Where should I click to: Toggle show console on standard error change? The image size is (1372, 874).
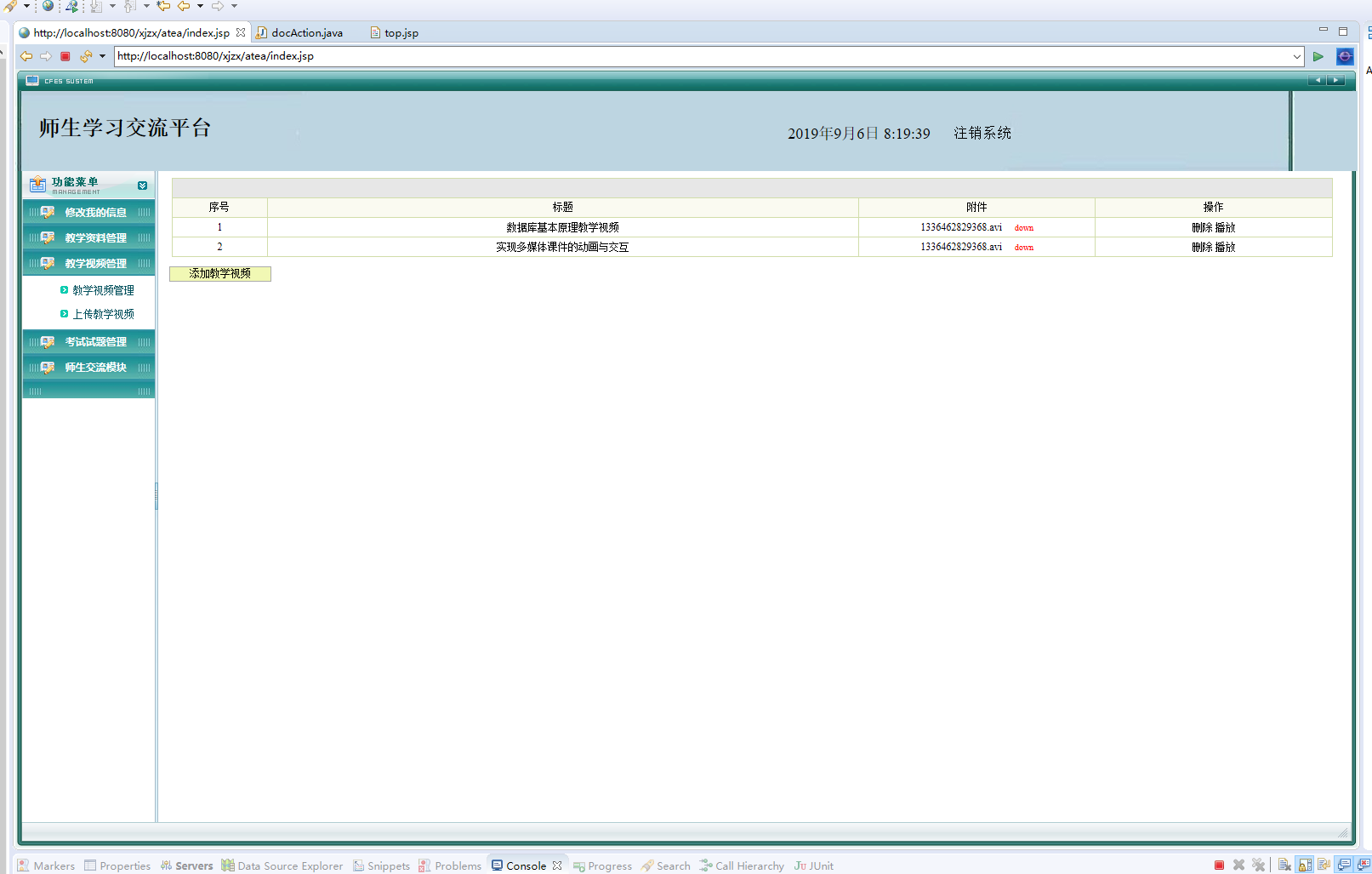(1363, 865)
